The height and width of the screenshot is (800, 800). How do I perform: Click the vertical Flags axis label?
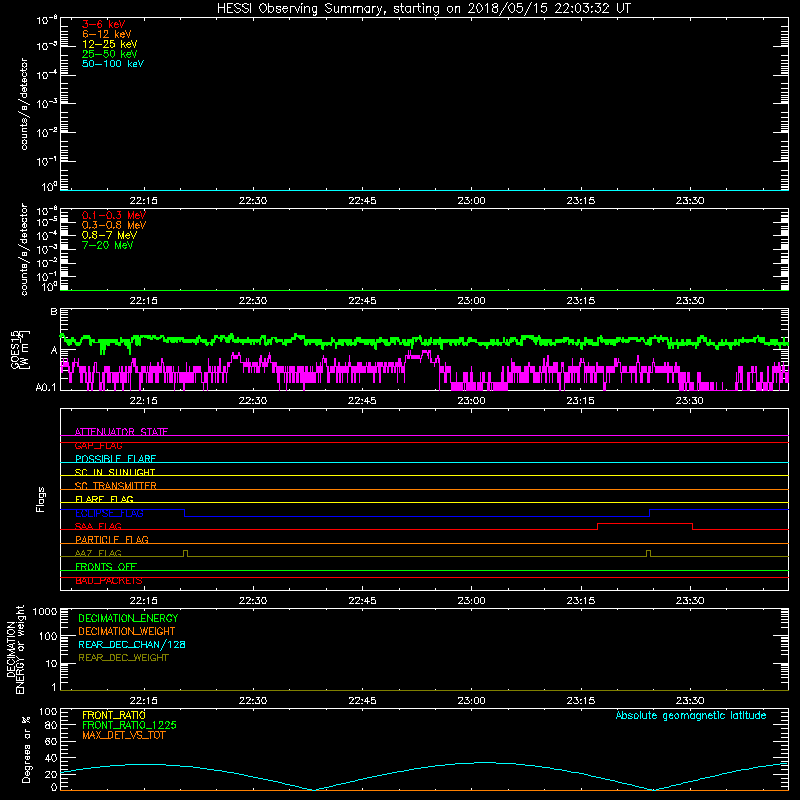point(41,499)
